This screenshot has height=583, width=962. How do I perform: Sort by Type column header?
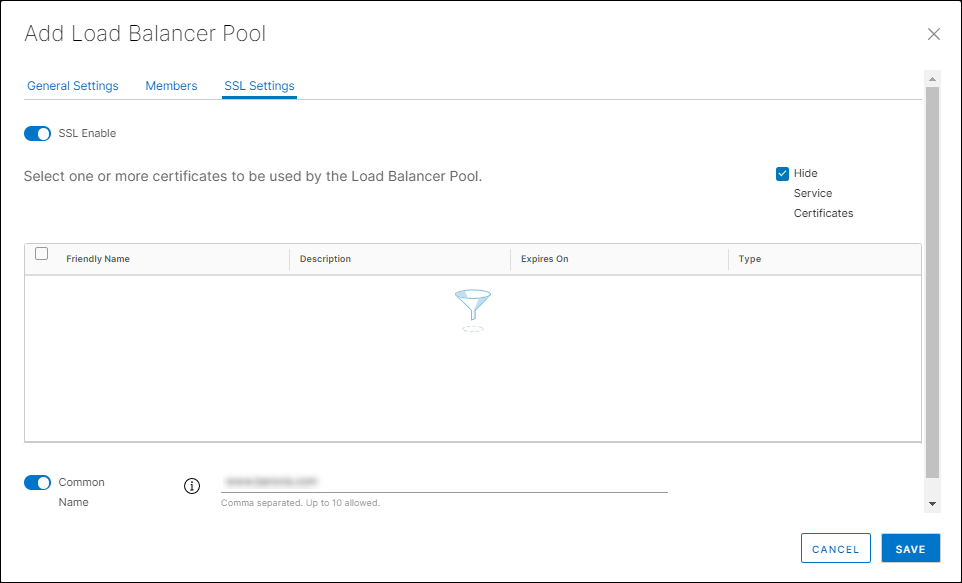(750, 259)
